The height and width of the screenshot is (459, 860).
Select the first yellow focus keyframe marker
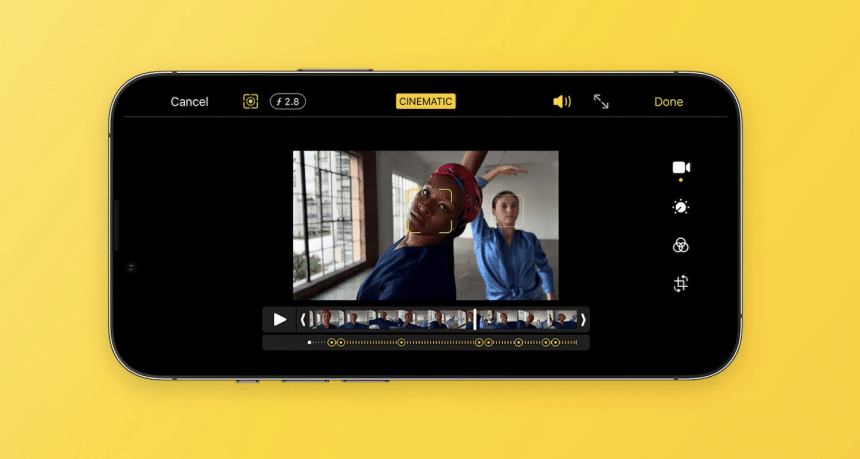332,342
